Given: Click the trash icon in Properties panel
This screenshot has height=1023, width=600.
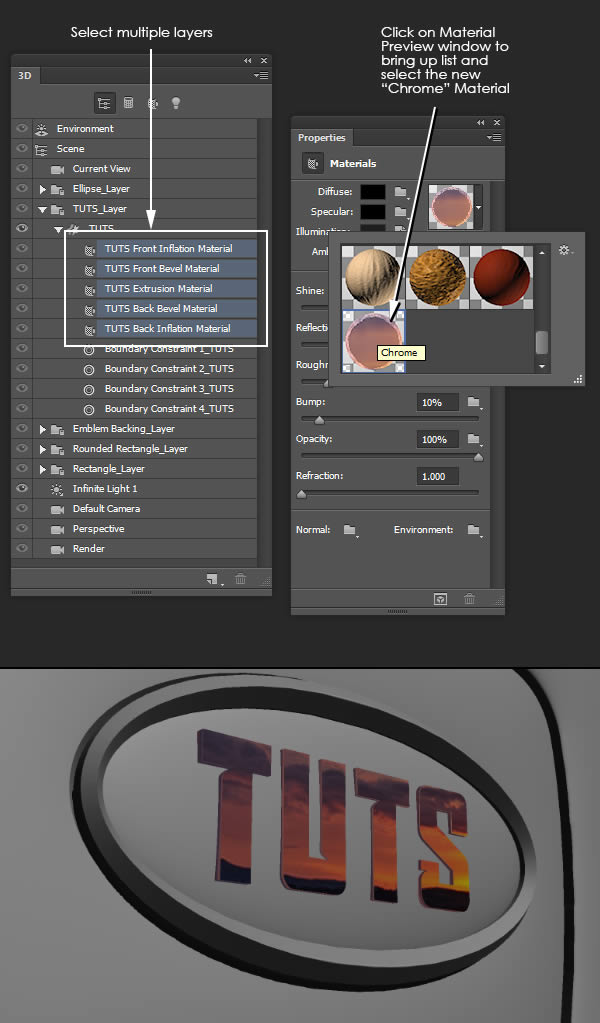Looking at the screenshot, I should pos(469,599).
